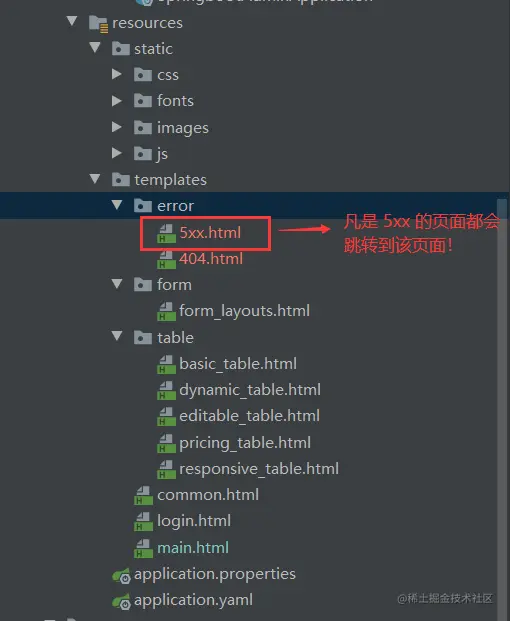The height and width of the screenshot is (621, 510).
Task: Click the login.html file icon
Action: [x=143, y=522]
